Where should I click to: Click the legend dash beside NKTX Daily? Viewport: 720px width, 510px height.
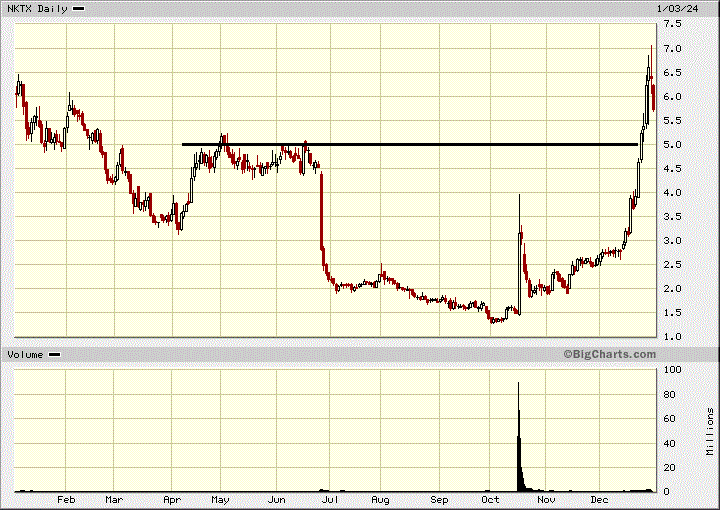click(79, 9)
